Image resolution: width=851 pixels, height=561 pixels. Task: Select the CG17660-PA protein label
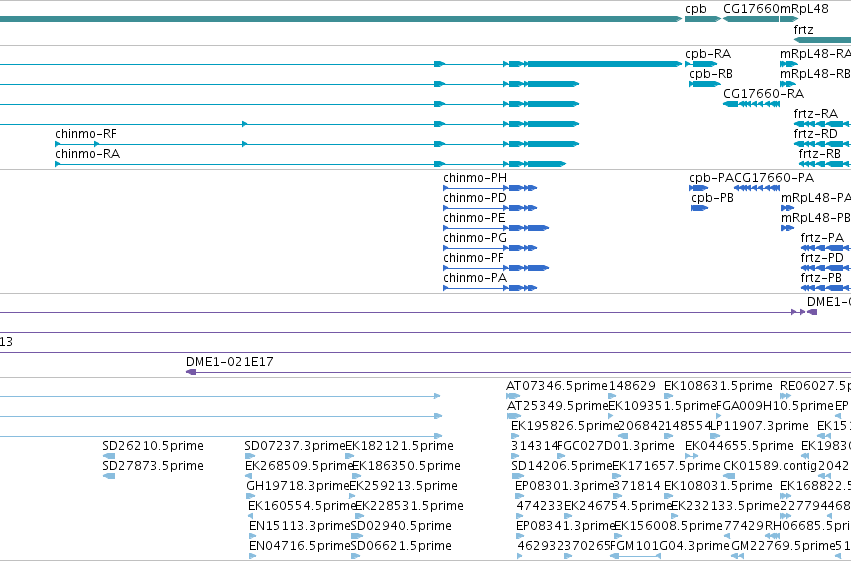click(774, 178)
